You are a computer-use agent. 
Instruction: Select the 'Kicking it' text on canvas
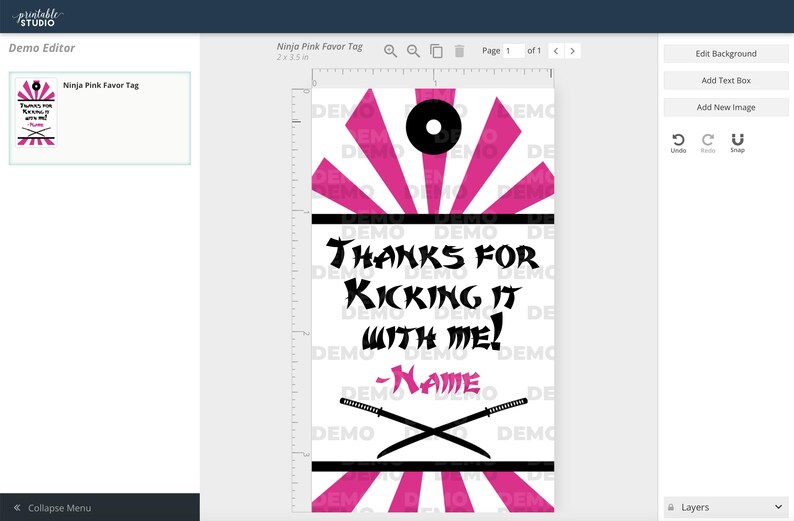432,294
